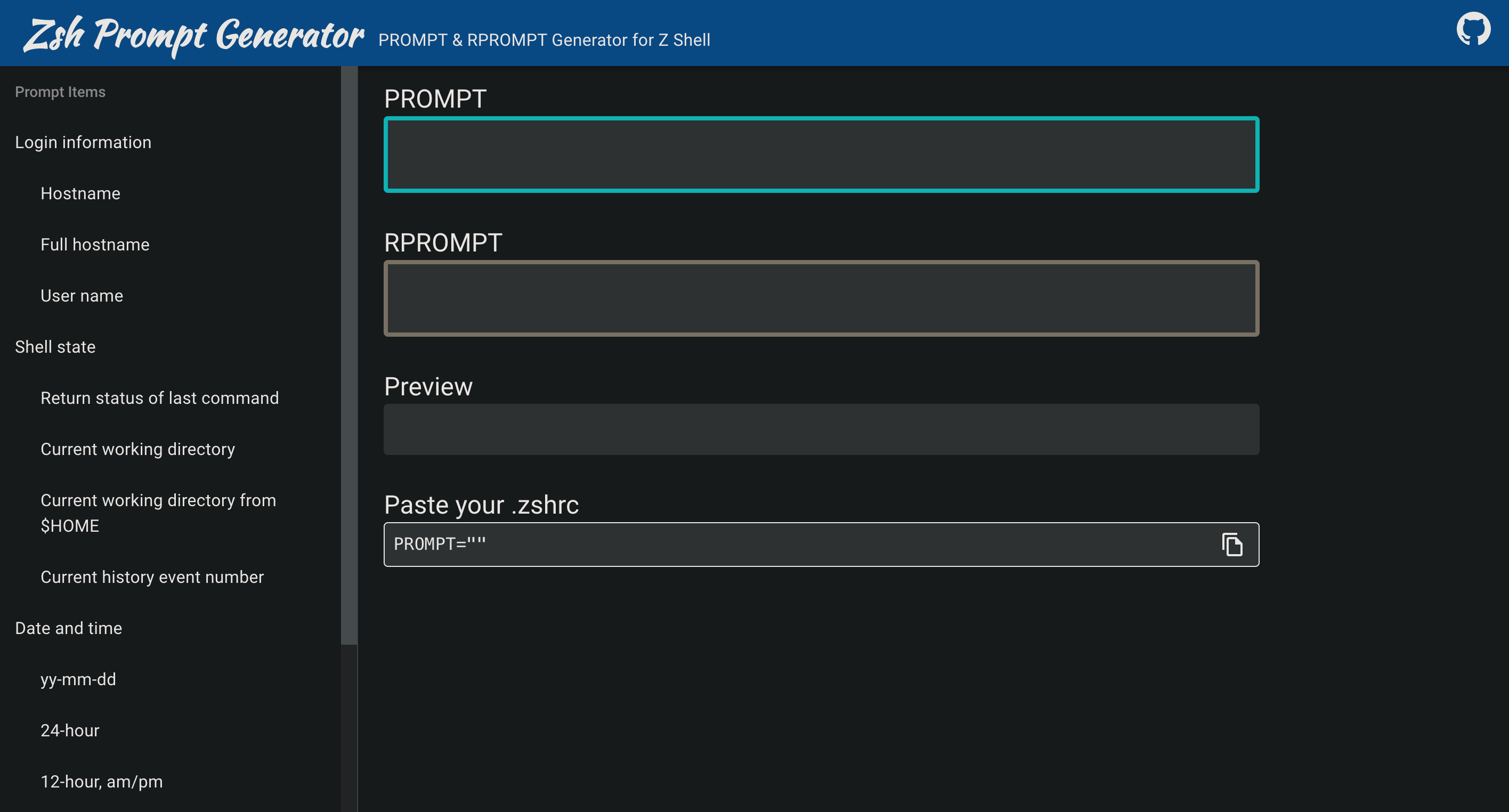Copy the .zshrc code with clipboard icon

point(1232,544)
